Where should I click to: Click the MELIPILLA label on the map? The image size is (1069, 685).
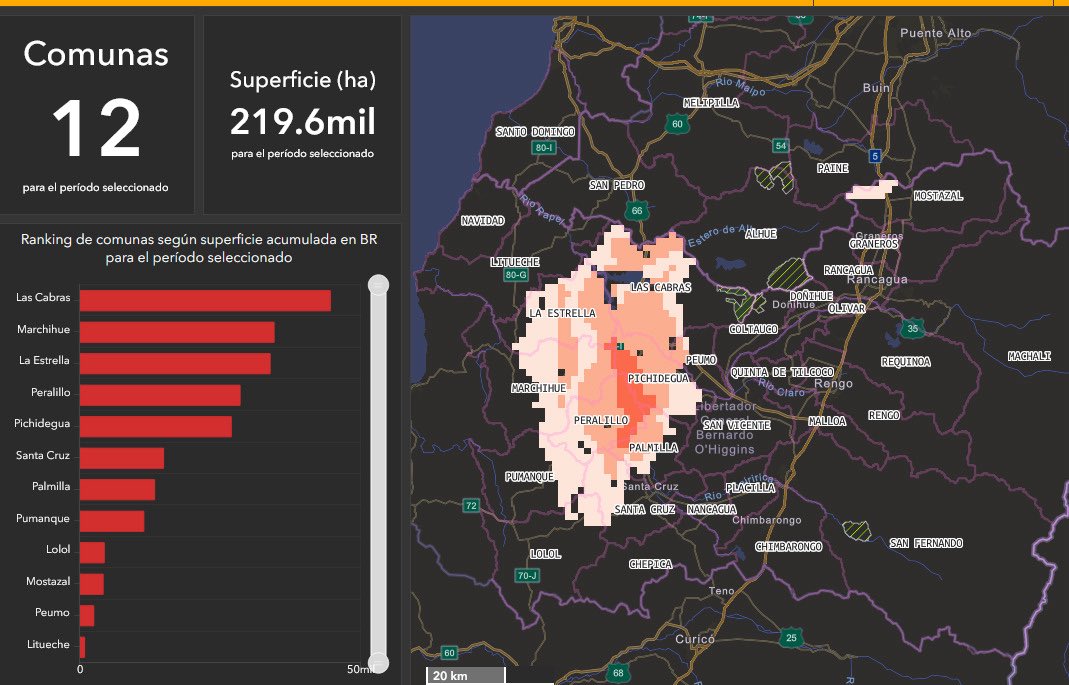pyautogui.click(x=710, y=103)
